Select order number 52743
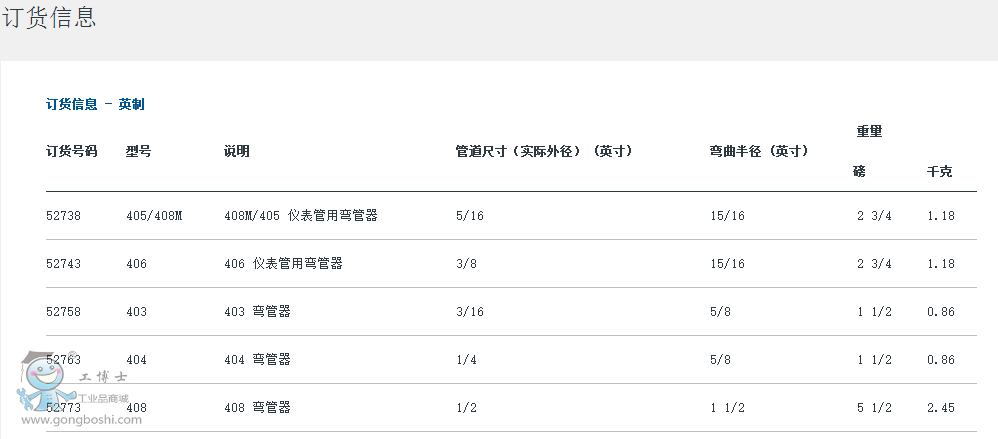Viewport: 998px width, 439px height. tap(63, 263)
